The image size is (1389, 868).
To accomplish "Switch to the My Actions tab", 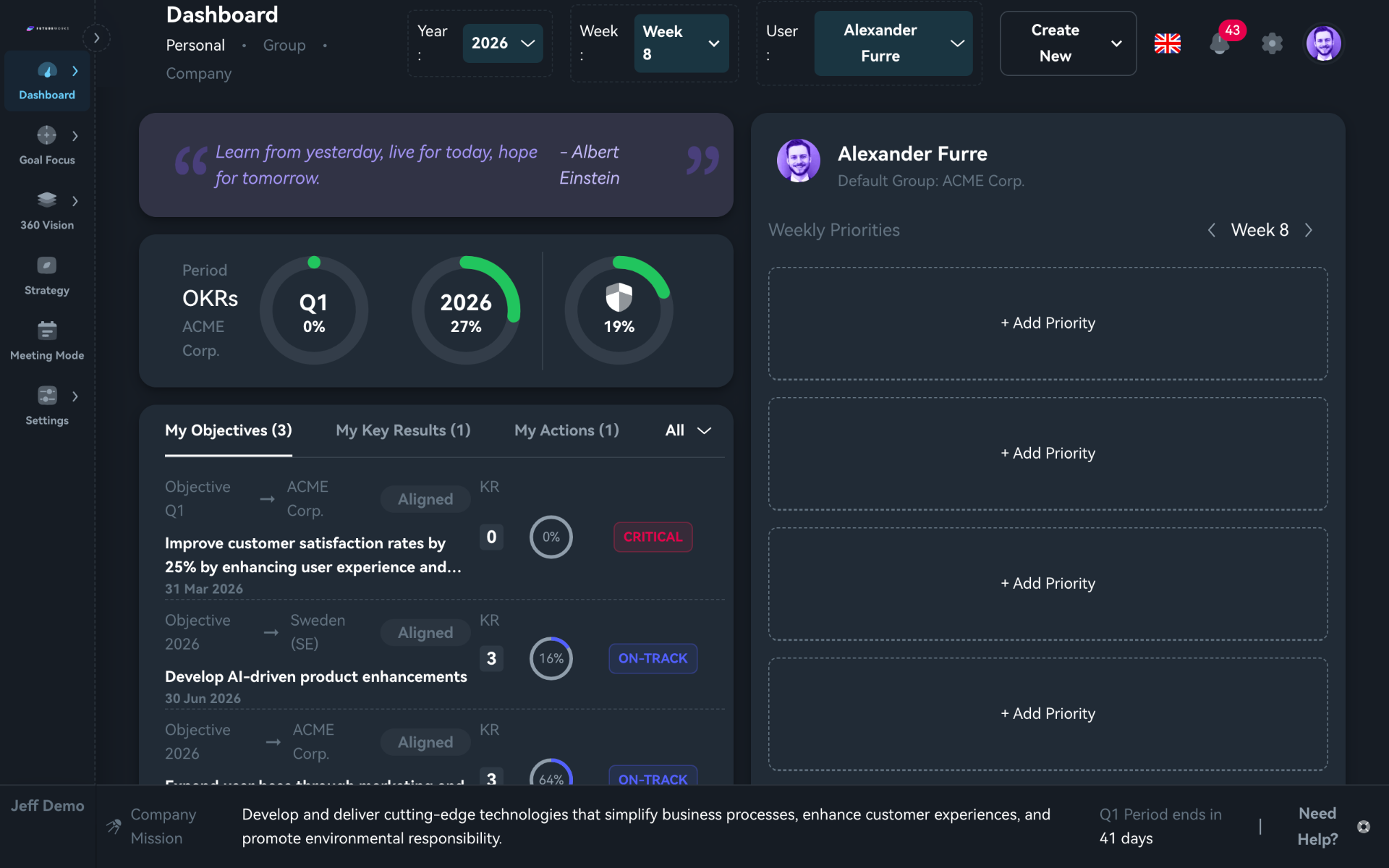I will point(566,430).
